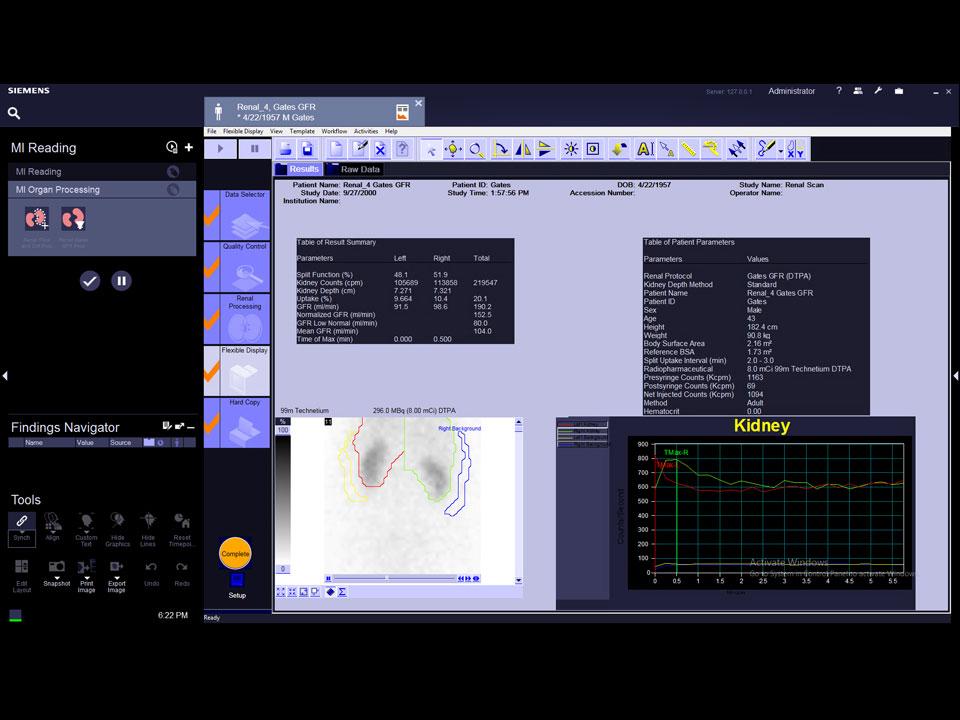Click the search magnifier icon under SIEMENS
Image resolution: width=960 pixels, height=720 pixels.
(14, 113)
